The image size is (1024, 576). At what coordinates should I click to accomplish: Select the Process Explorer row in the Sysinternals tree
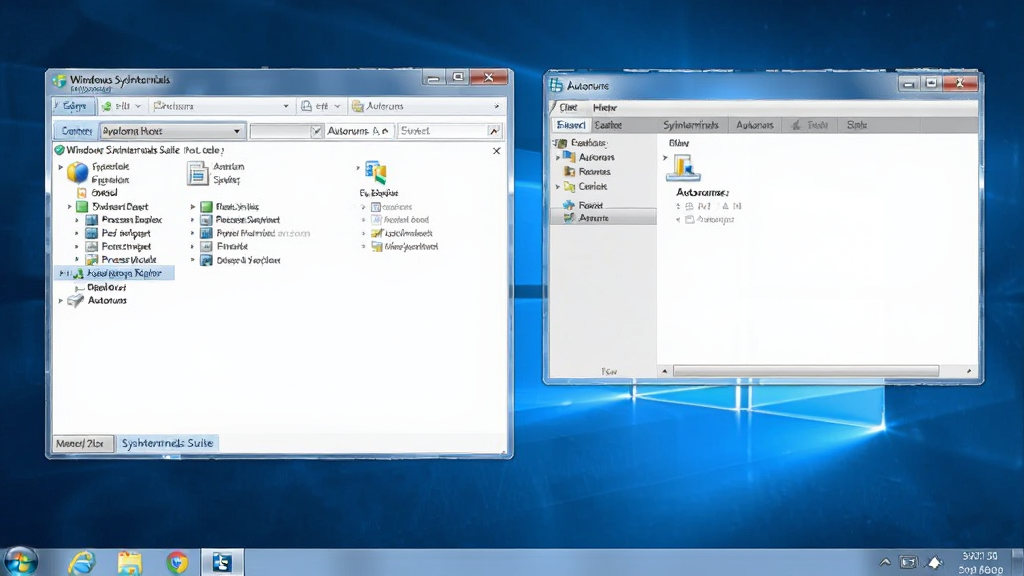click(x=124, y=220)
